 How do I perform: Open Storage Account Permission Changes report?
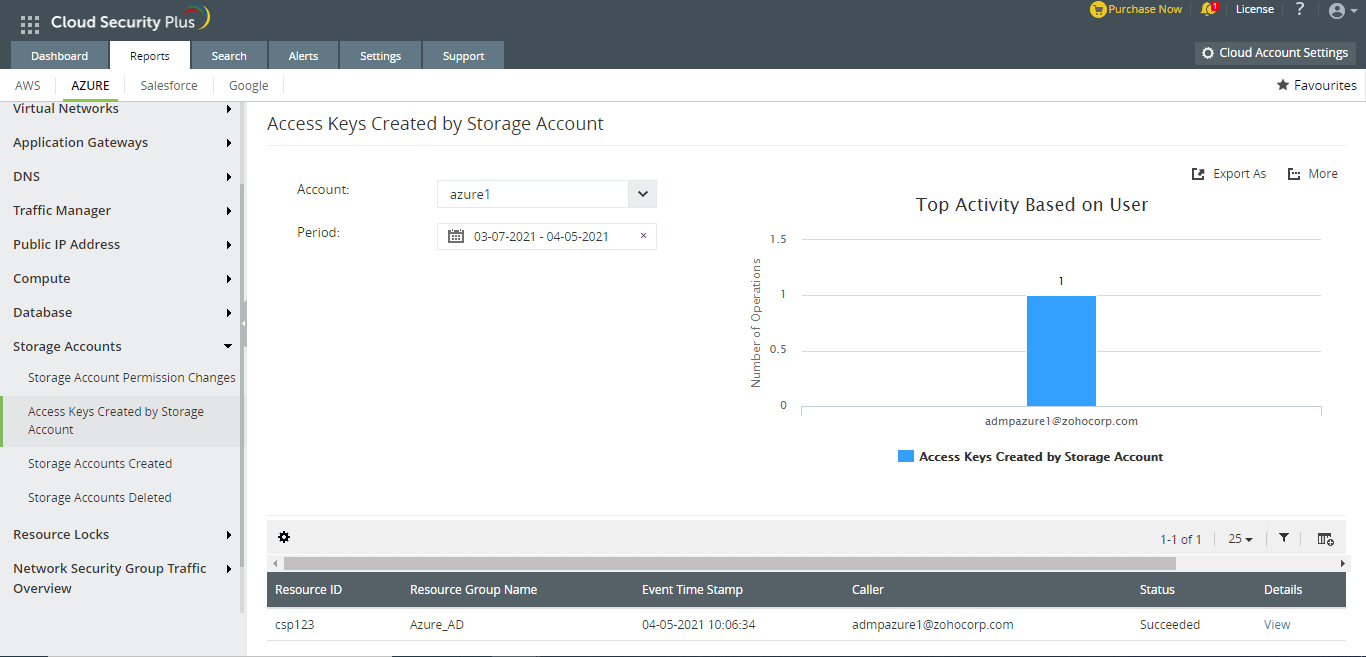[x=132, y=378]
